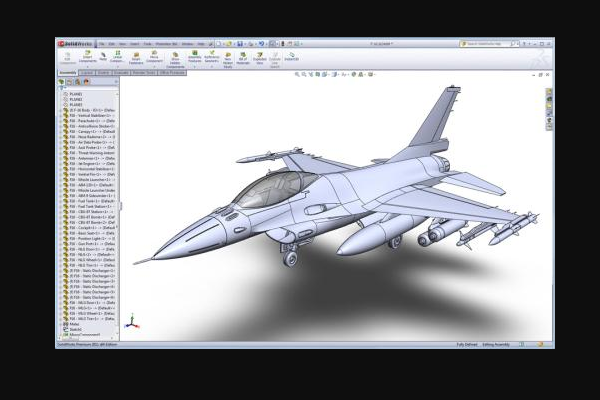Click the Smart Fasteners icon
600x400 pixels.
136,57
